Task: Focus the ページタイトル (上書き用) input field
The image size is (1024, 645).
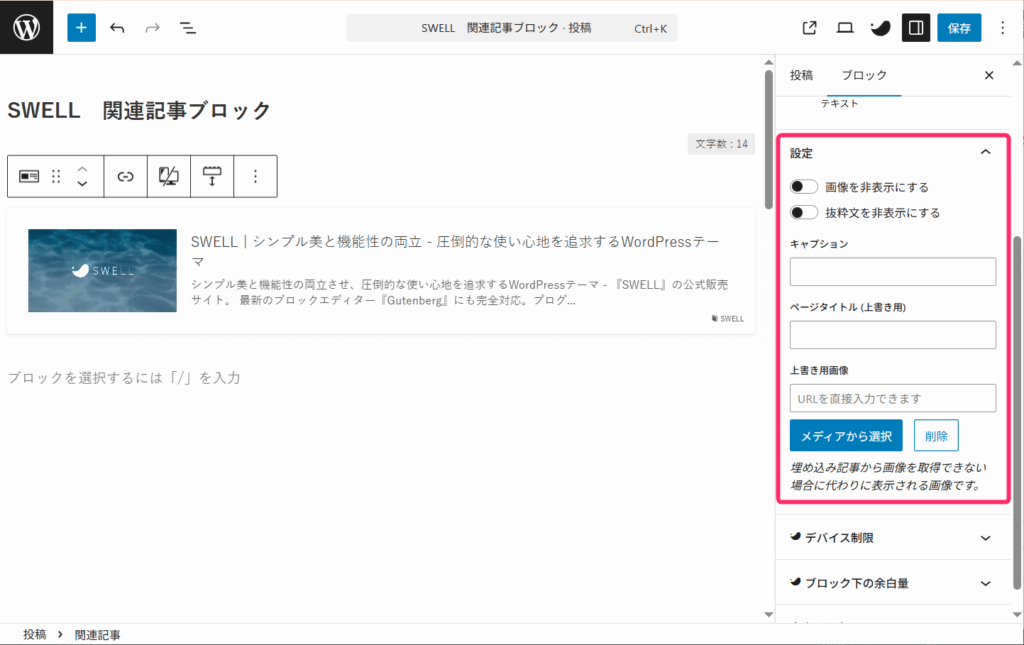Action: (x=893, y=335)
